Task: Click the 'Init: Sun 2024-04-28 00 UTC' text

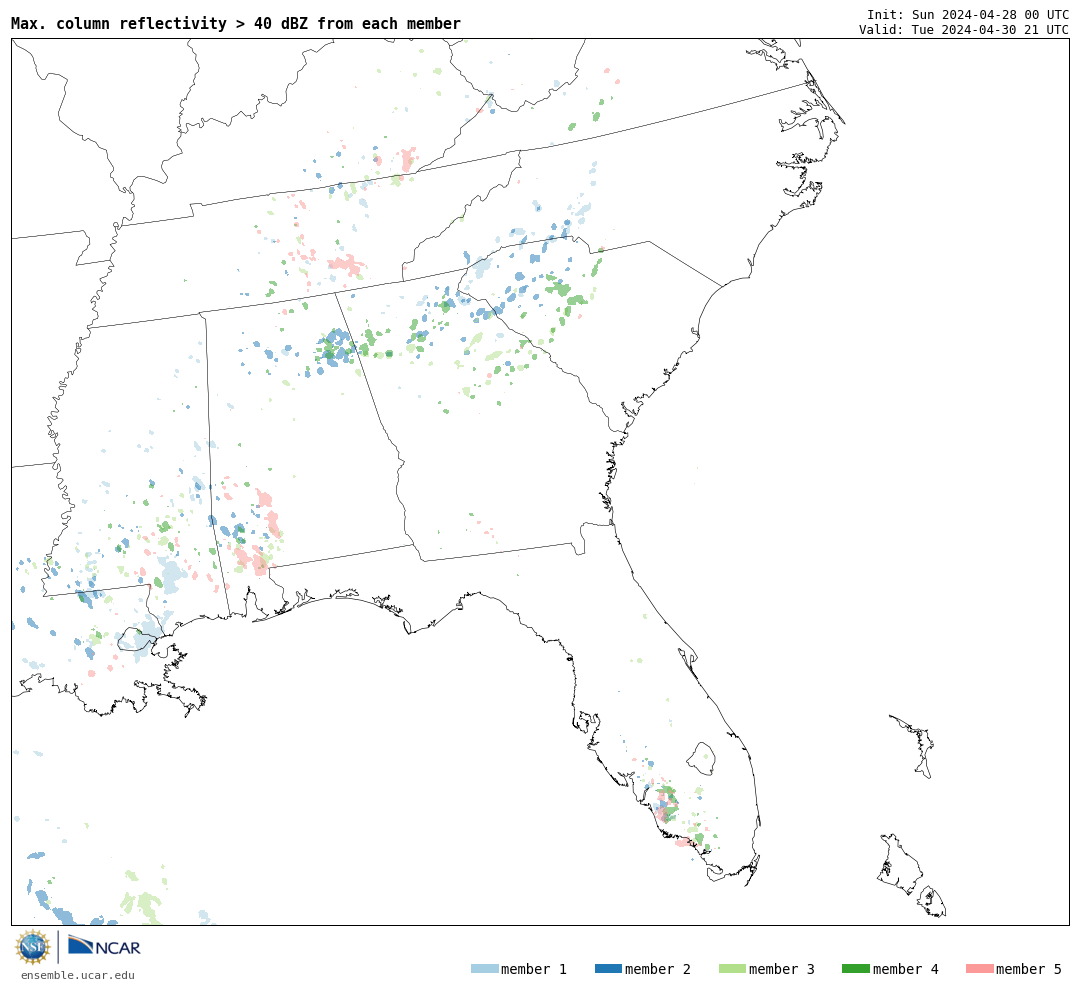Action: click(968, 14)
